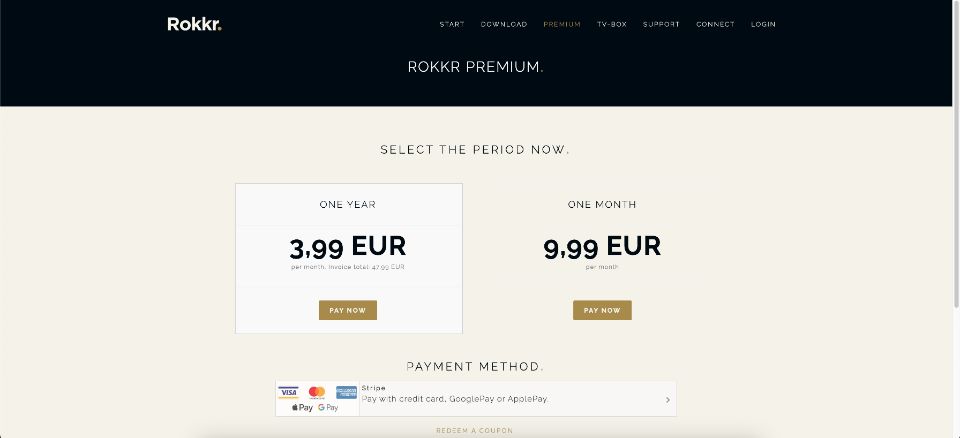Click the Apple Pay icon
This screenshot has width=960, height=438.
[302, 407]
